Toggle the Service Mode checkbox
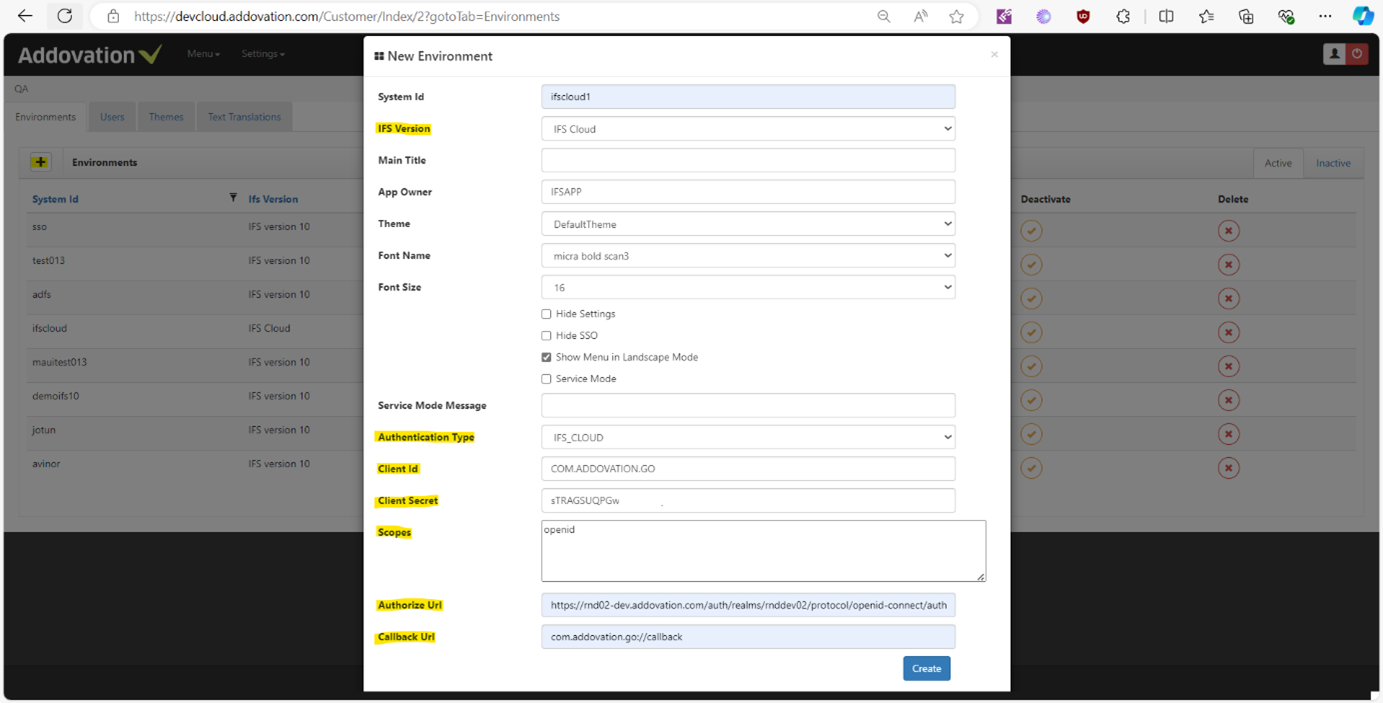The height and width of the screenshot is (703, 1383). [546, 379]
